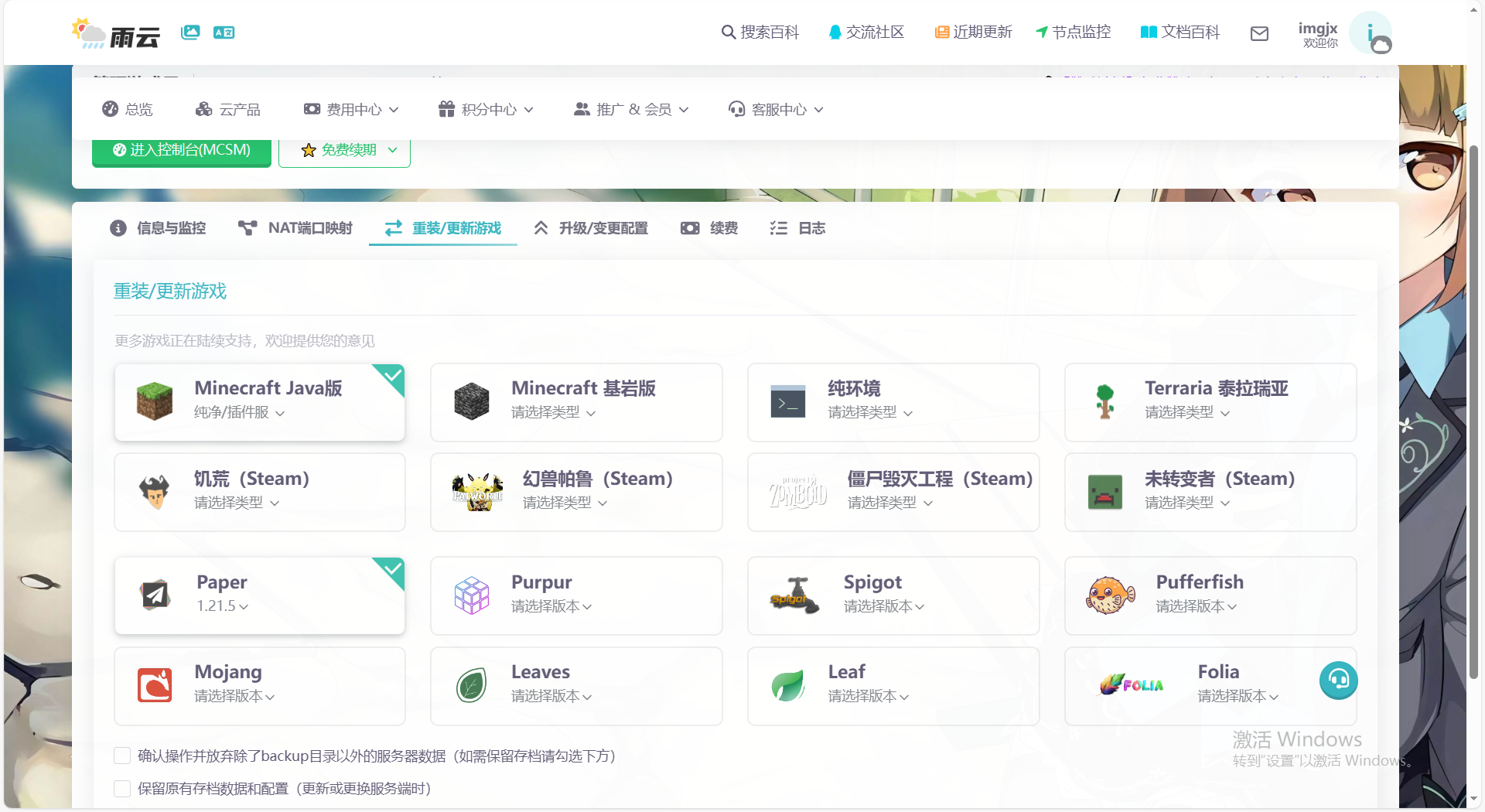Screen dimensions: 1485x812
Task: Open the 节点监控 link
Action: coord(1073,32)
